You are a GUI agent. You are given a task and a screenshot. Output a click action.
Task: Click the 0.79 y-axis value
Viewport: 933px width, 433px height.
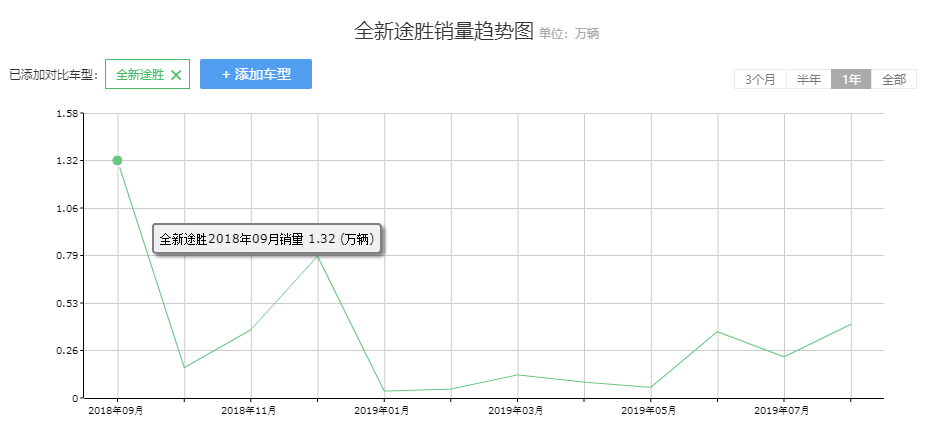tap(67, 256)
